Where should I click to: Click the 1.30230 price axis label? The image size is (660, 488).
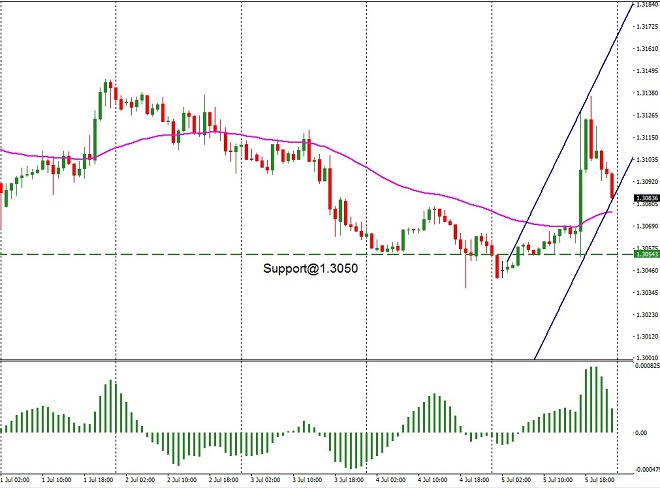[647, 315]
